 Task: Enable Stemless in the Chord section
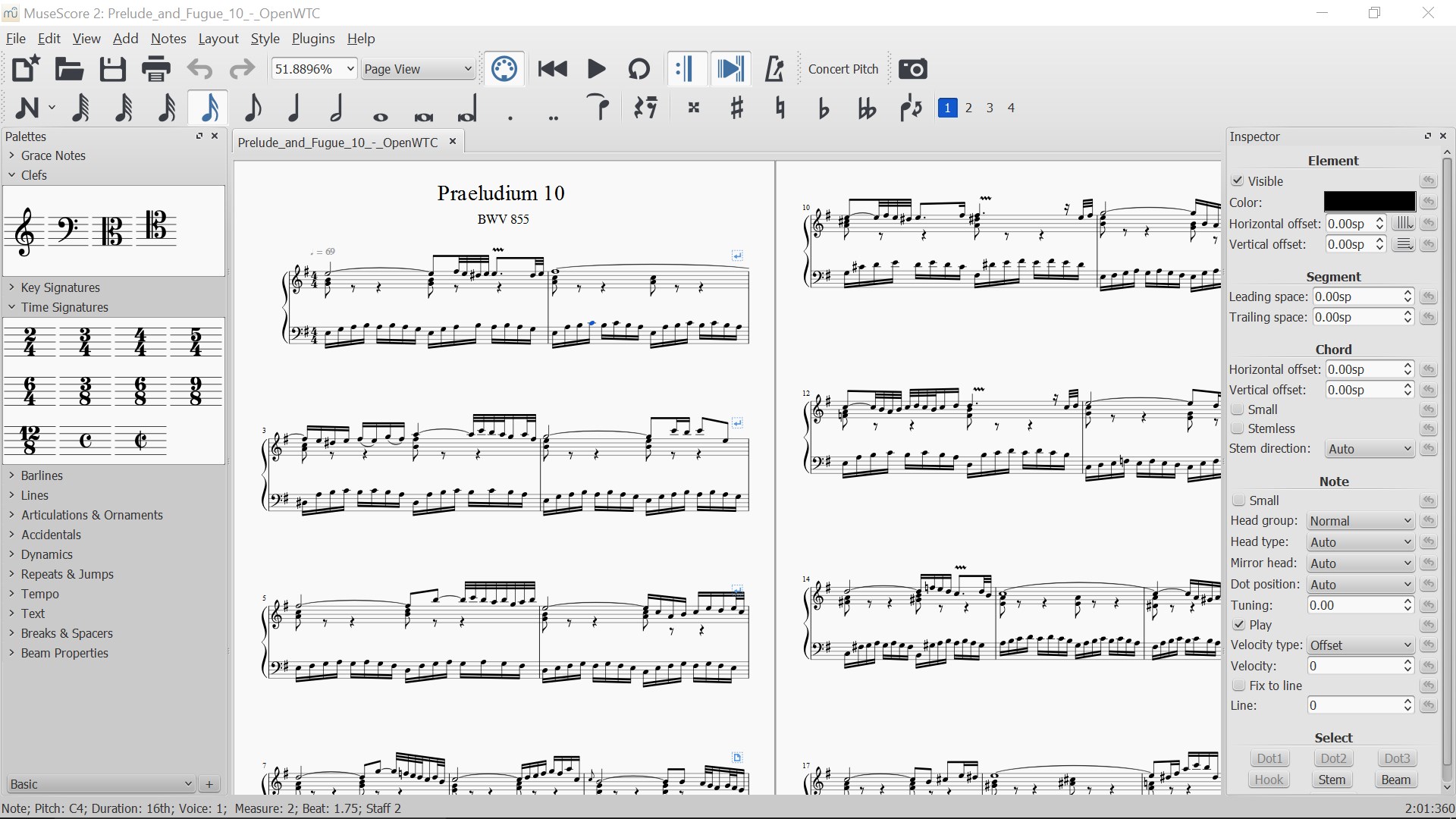tap(1239, 428)
